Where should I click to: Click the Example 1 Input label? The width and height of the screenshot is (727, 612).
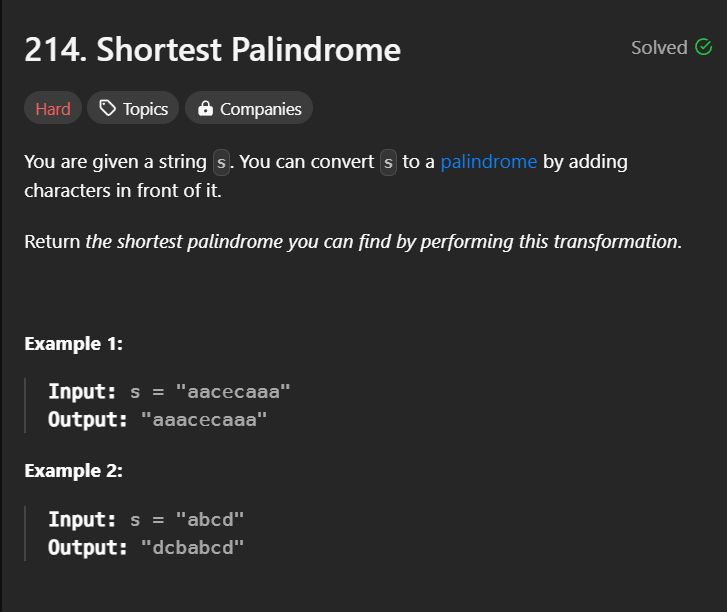click(x=82, y=392)
